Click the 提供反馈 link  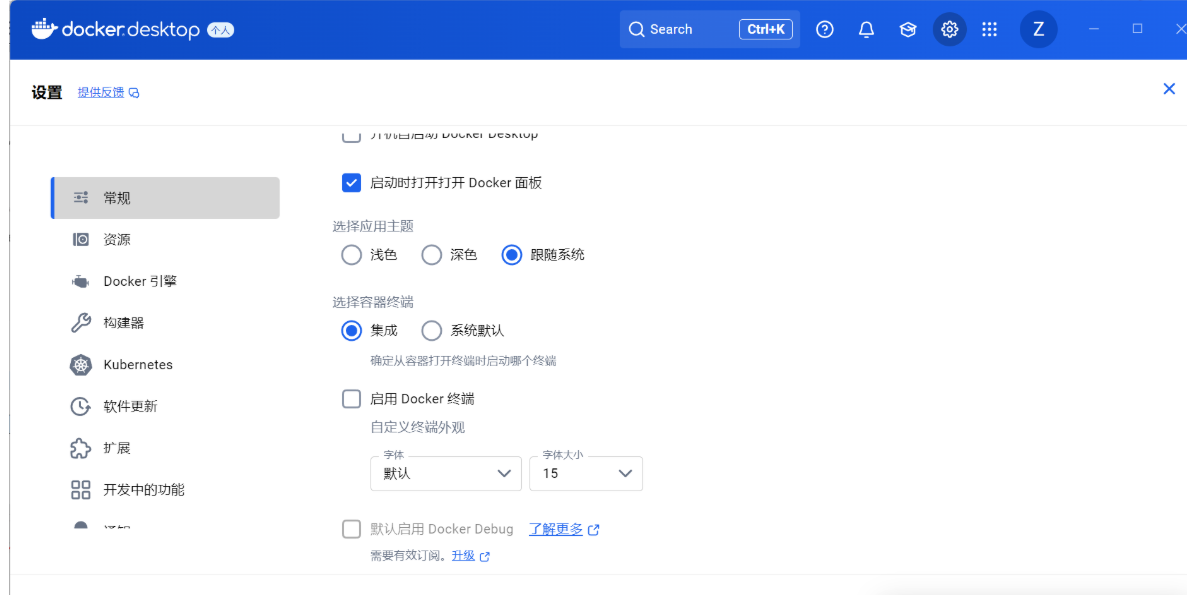click(101, 92)
